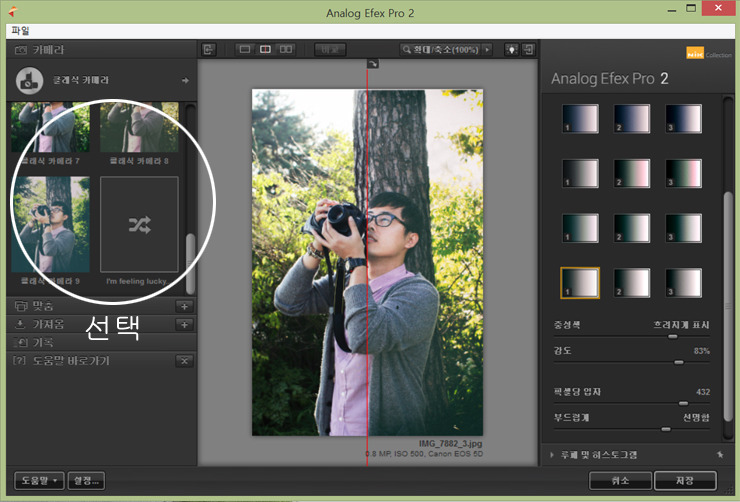Click the IMG_7882_3.jpg filename text
The image size is (740, 502).
click(451, 443)
